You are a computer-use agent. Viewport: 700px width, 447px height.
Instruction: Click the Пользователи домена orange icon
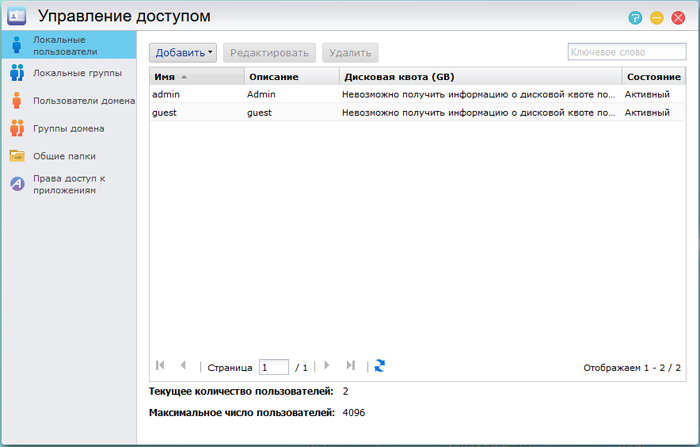pyautogui.click(x=17, y=100)
